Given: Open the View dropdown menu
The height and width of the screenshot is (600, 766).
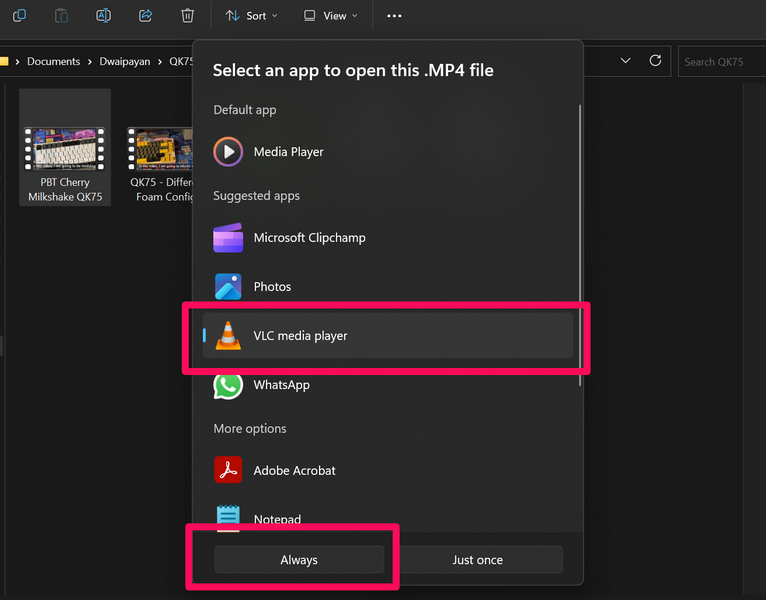Looking at the screenshot, I should pos(330,16).
